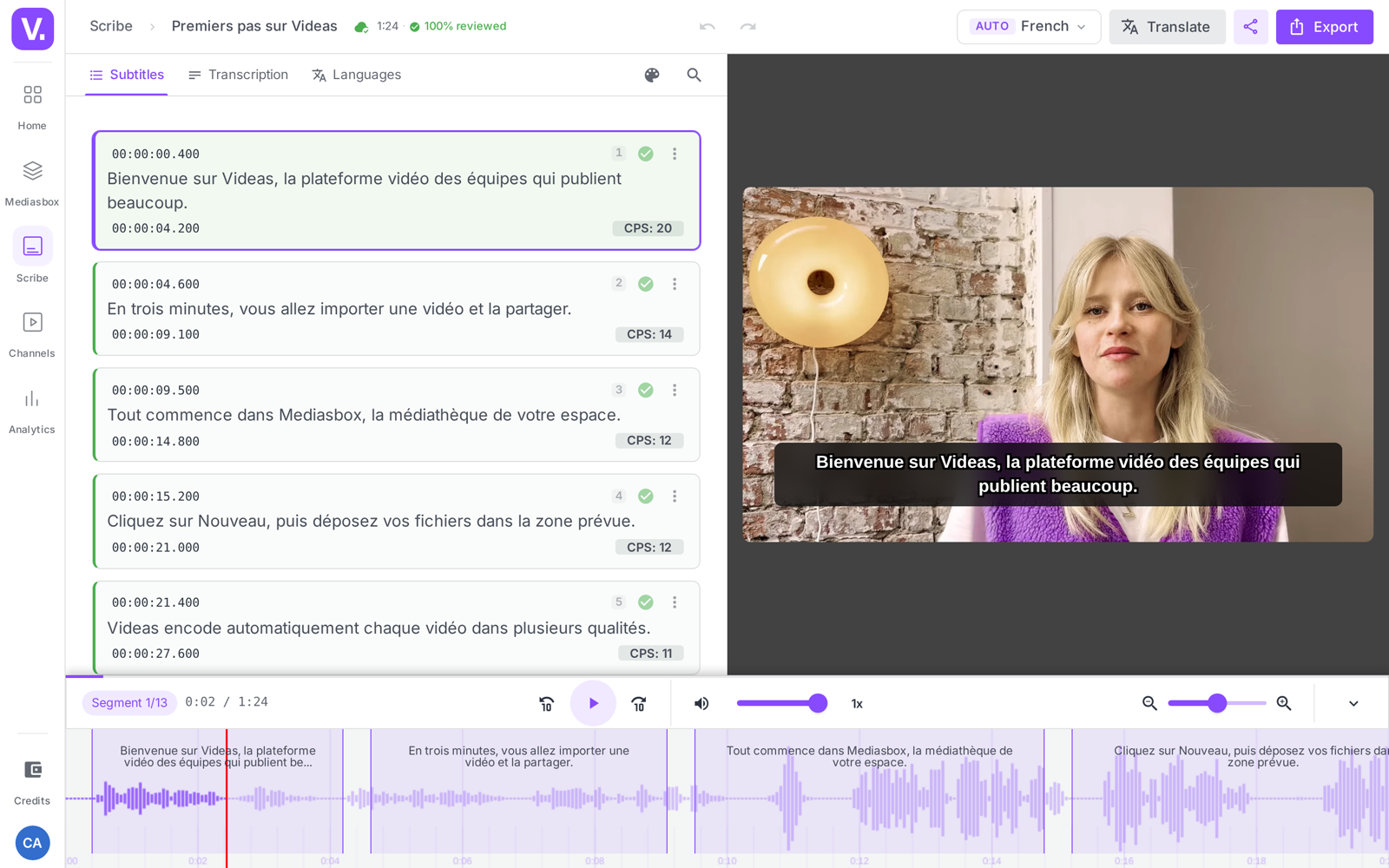The width and height of the screenshot is (1389, 868).
Task: Adjust the volume slider
Action: point(780,703)
